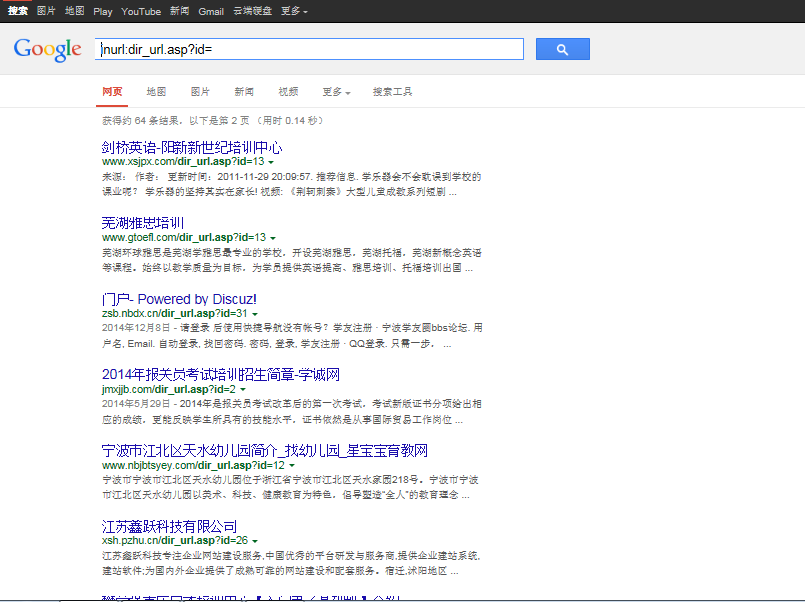This screenshot has width=805, height=602.
Task: Click snippet starting 2014年12月8日 - 请登录
Action: click(292, 336)
